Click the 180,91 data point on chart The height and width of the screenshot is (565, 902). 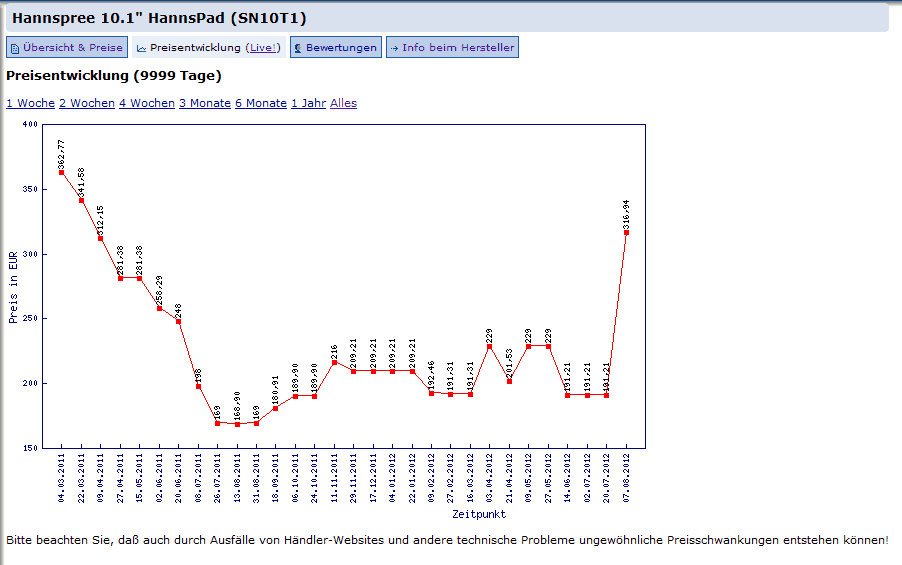click(276, 409)
